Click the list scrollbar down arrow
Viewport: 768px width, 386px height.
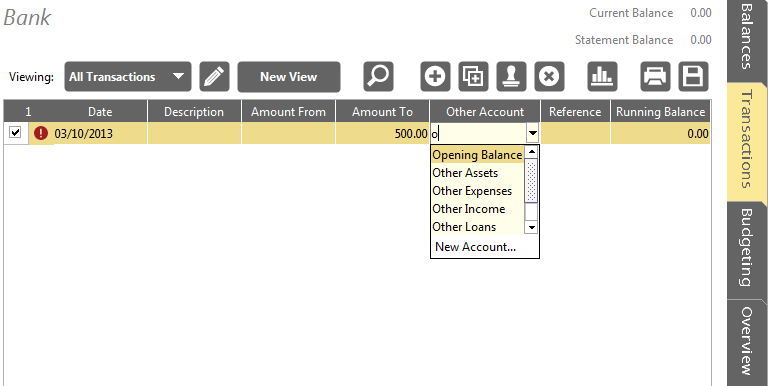coord(531,227)
